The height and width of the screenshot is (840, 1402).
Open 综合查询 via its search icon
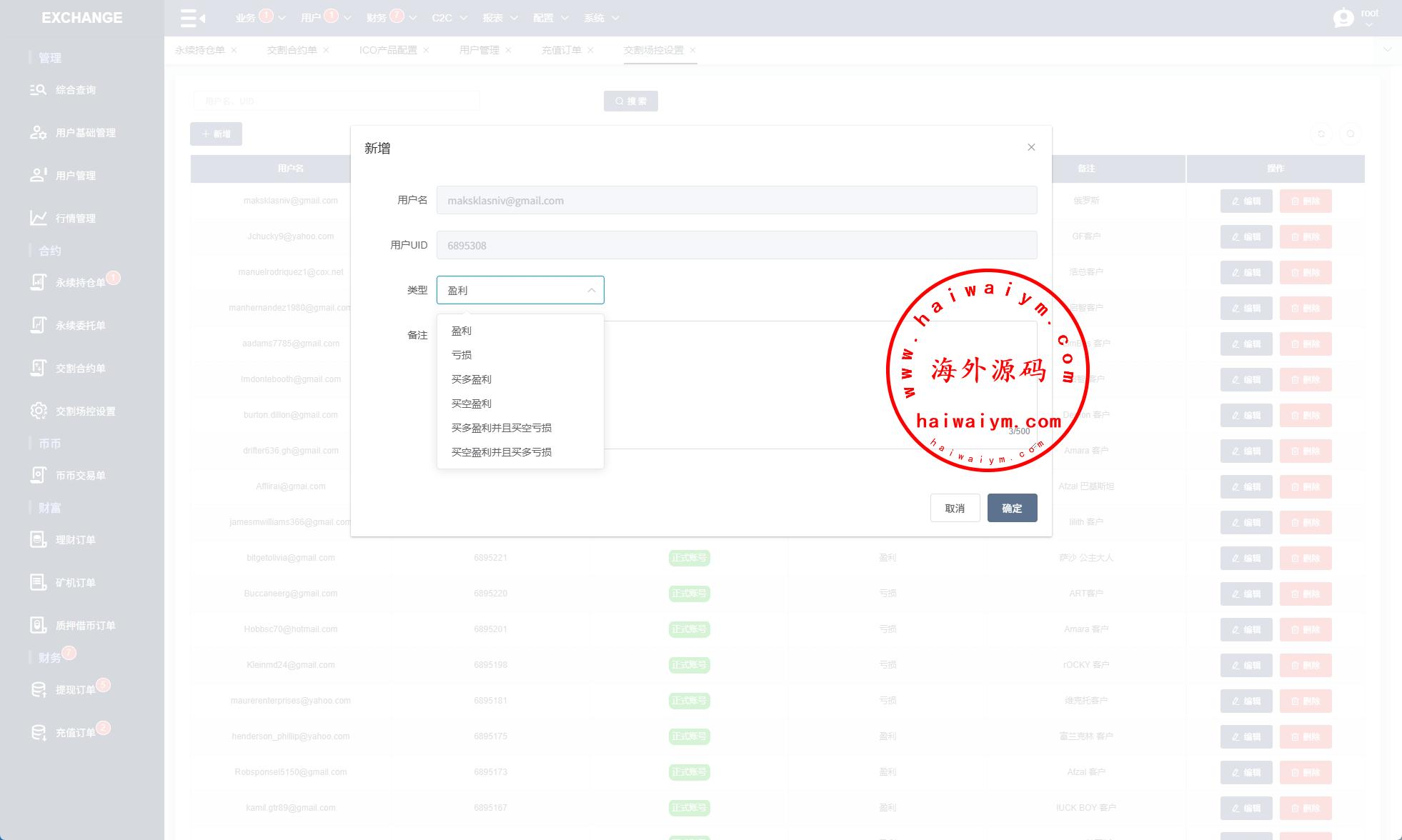(38, 90)
